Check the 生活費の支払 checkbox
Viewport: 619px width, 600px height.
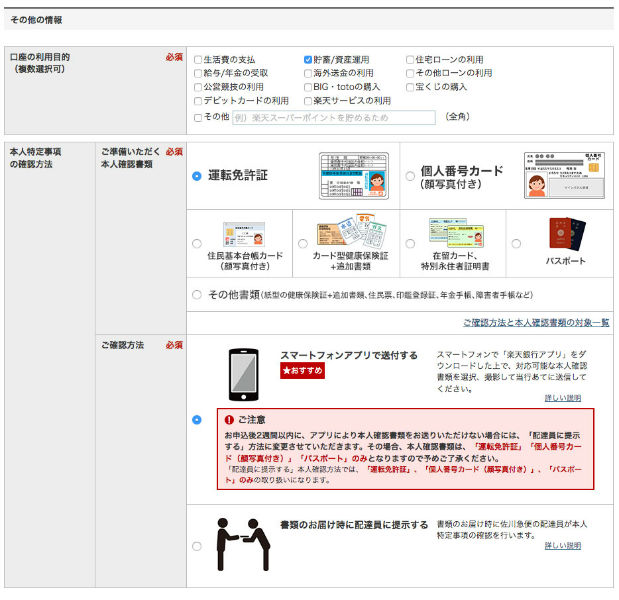click(198, 59)
